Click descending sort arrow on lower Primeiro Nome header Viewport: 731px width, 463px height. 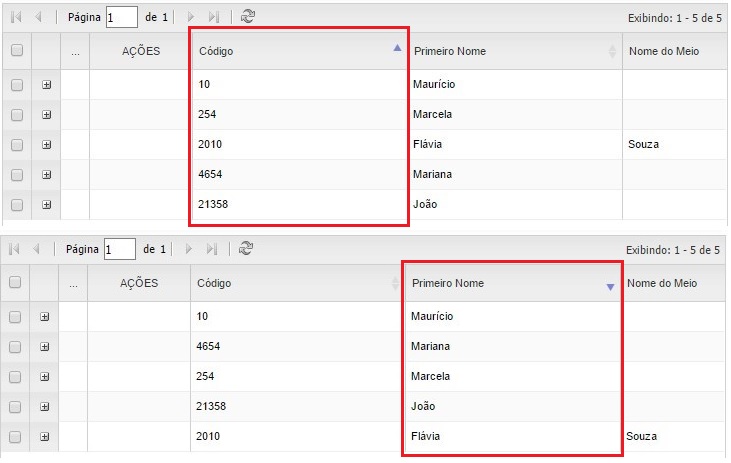[610, 288]
